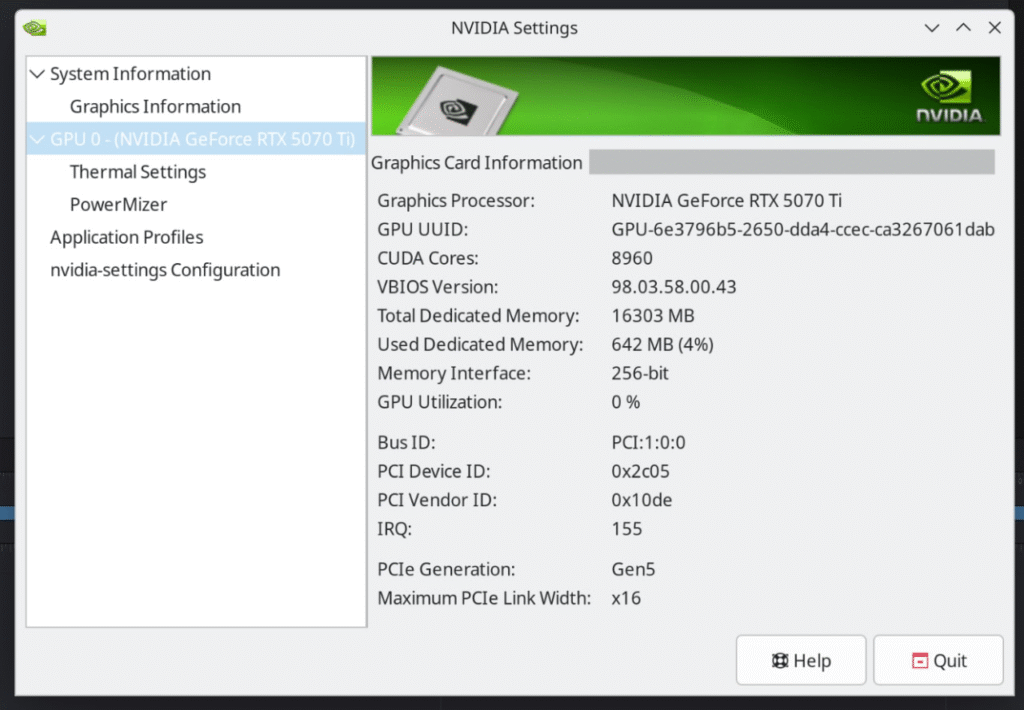Click the lifebuoy icon on Help button
This screenshot has width=1024, height=710.
click(780, 661)
